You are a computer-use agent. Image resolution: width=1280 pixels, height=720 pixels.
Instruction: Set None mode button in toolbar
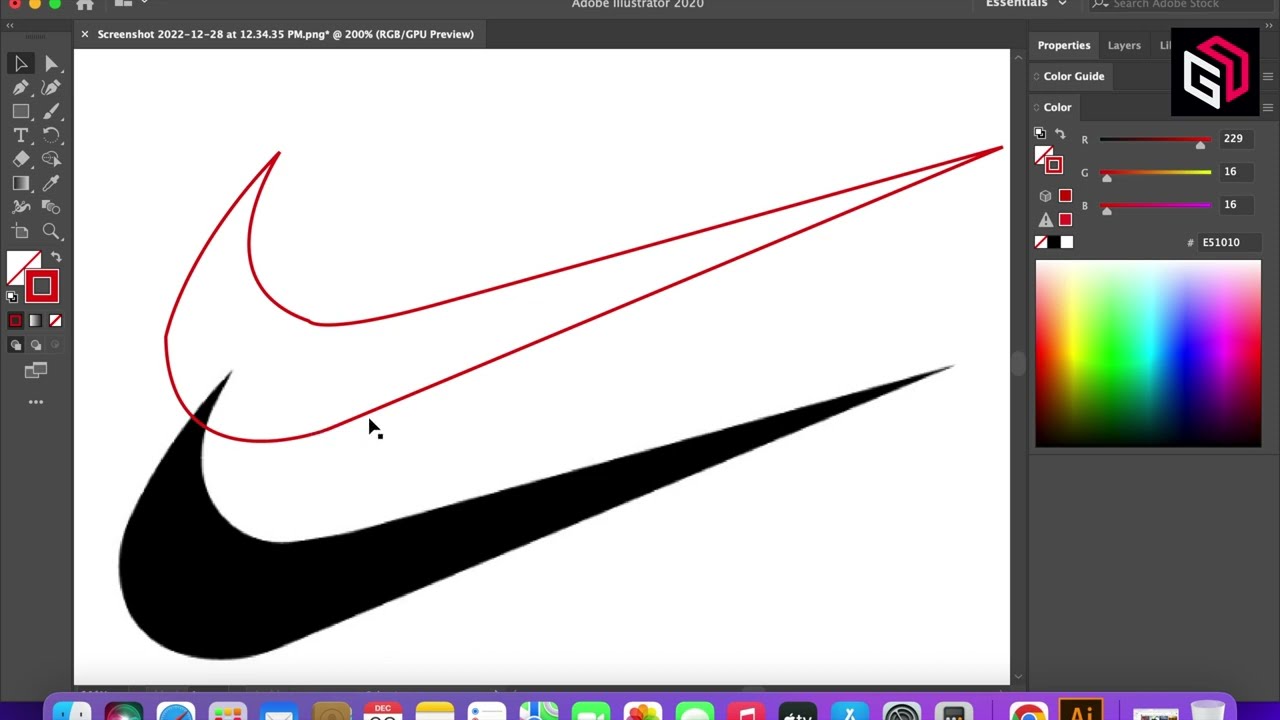pos(55,321)
